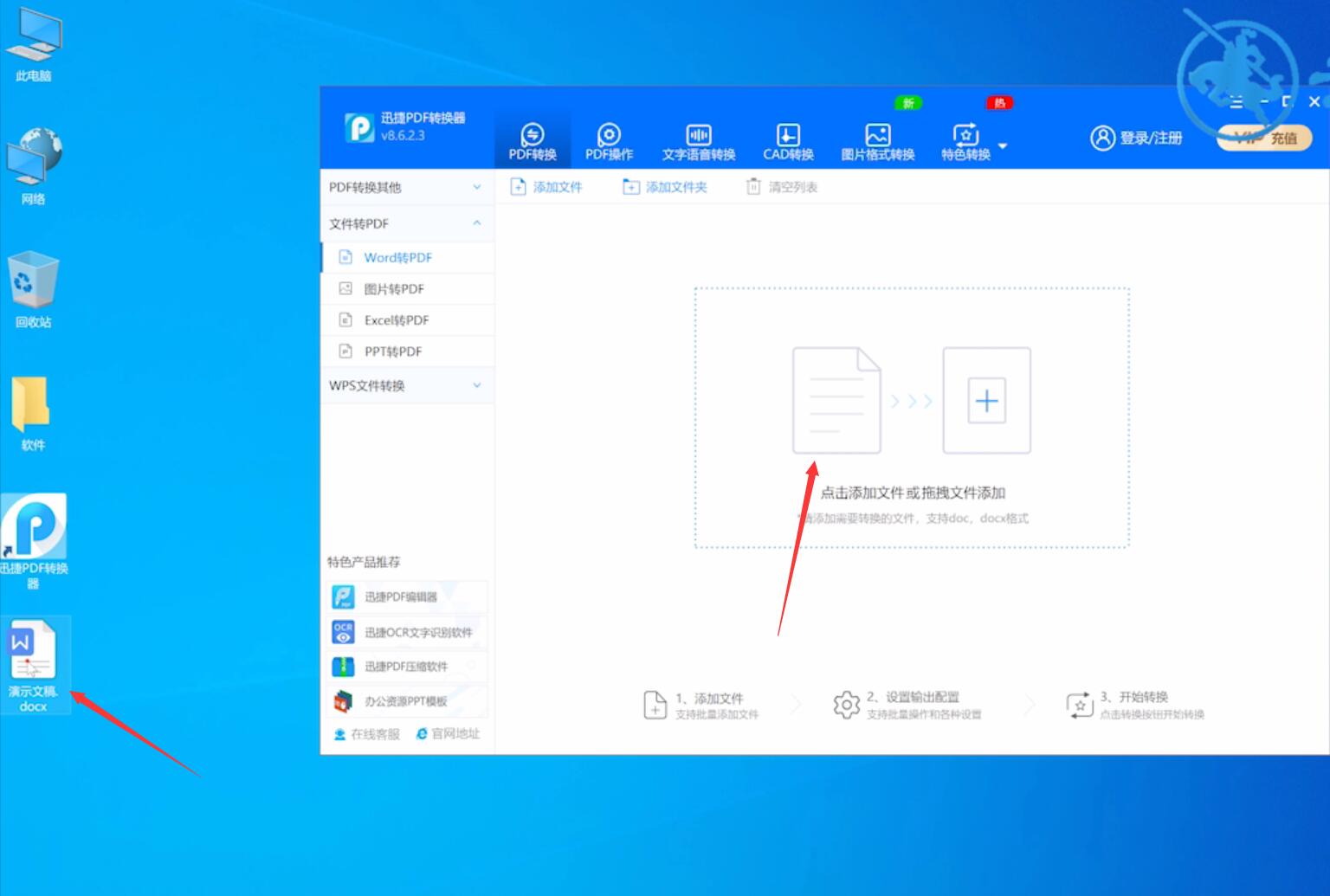The height and width of the screenshot is (896, 1330).
Task: Select 文件转PDF category header
Action: [407, 223]
